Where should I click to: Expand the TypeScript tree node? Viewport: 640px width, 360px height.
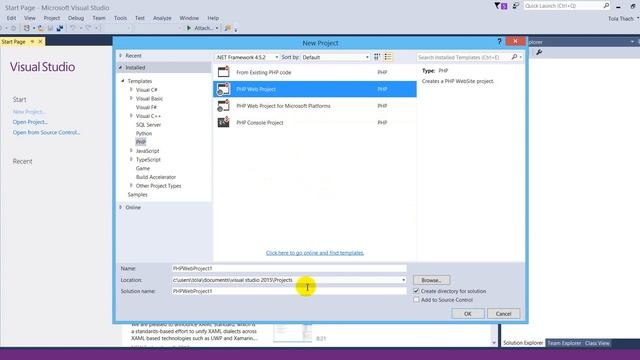(131, 159)
